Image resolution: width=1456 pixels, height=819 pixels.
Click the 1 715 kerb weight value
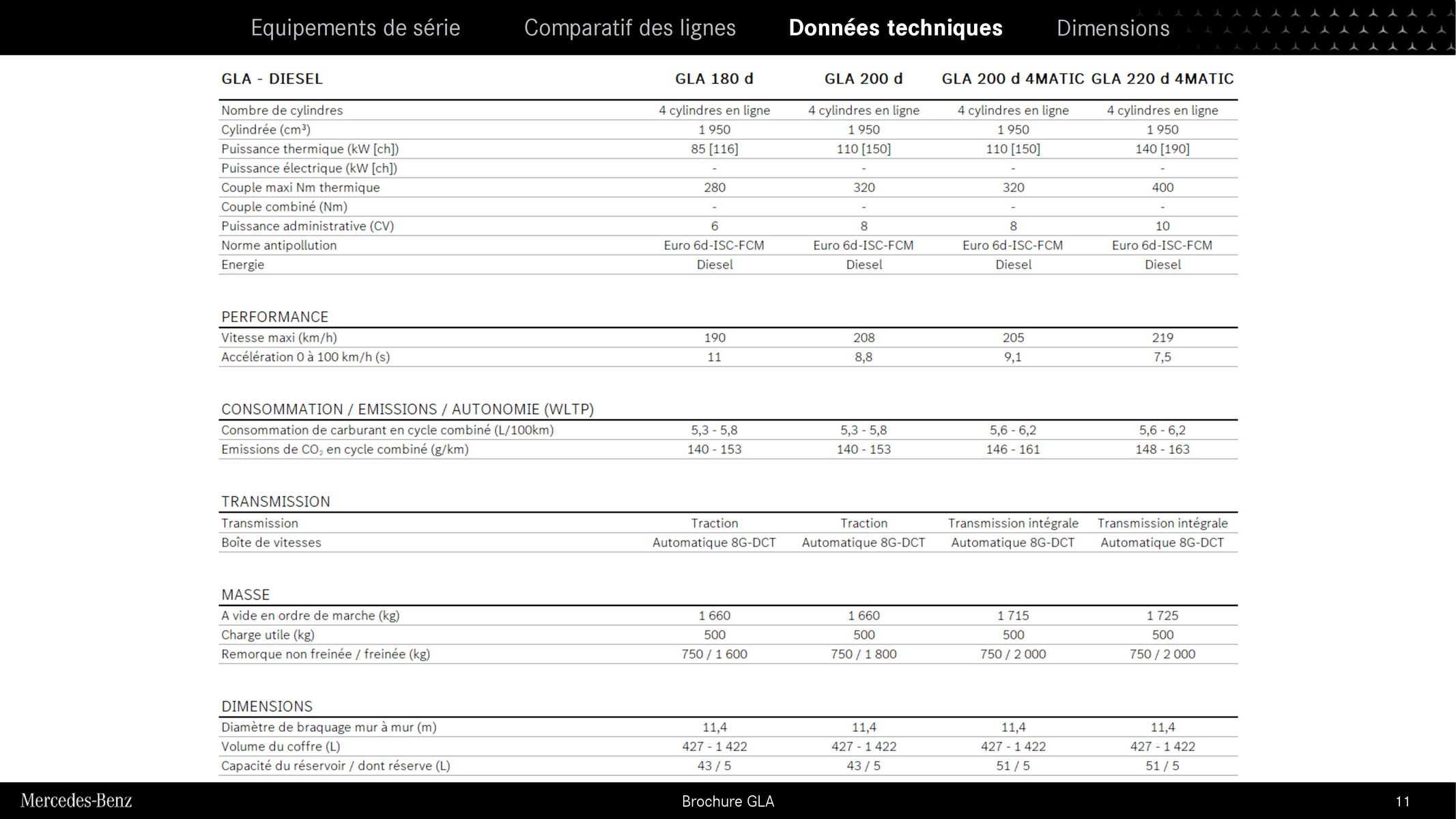pos(1013,616)
